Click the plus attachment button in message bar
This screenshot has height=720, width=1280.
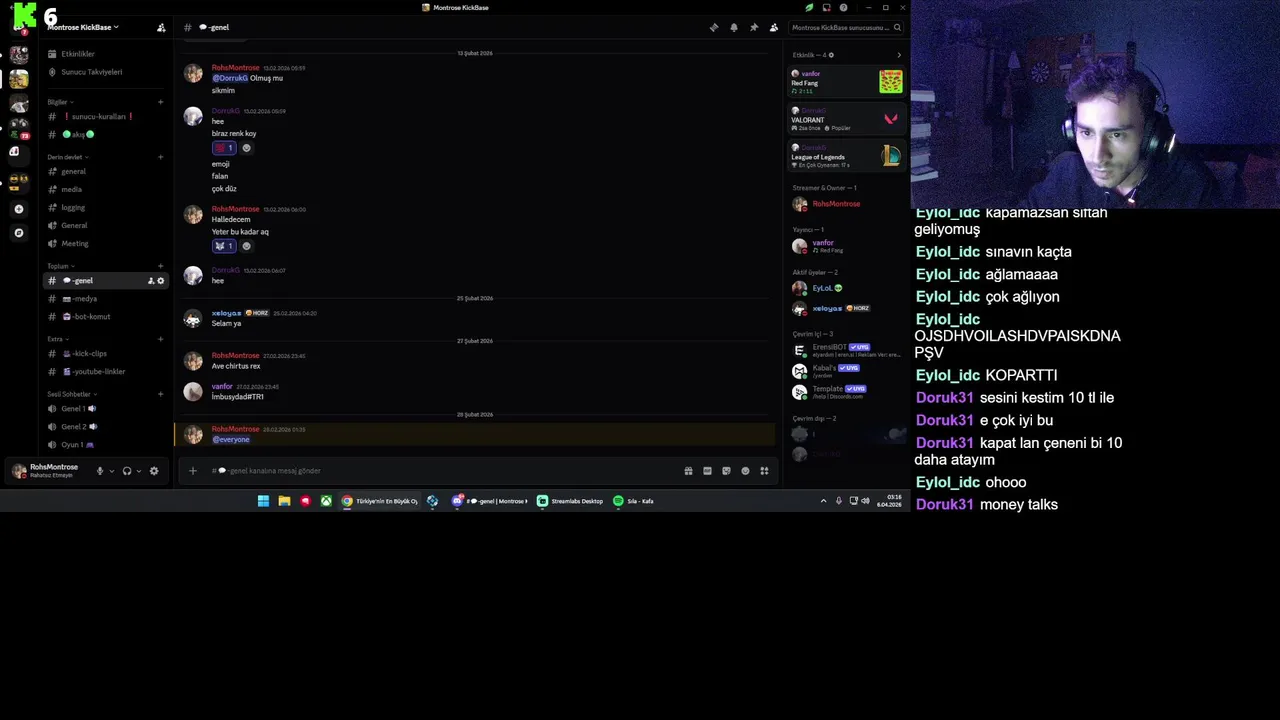(x=193, y=471)
